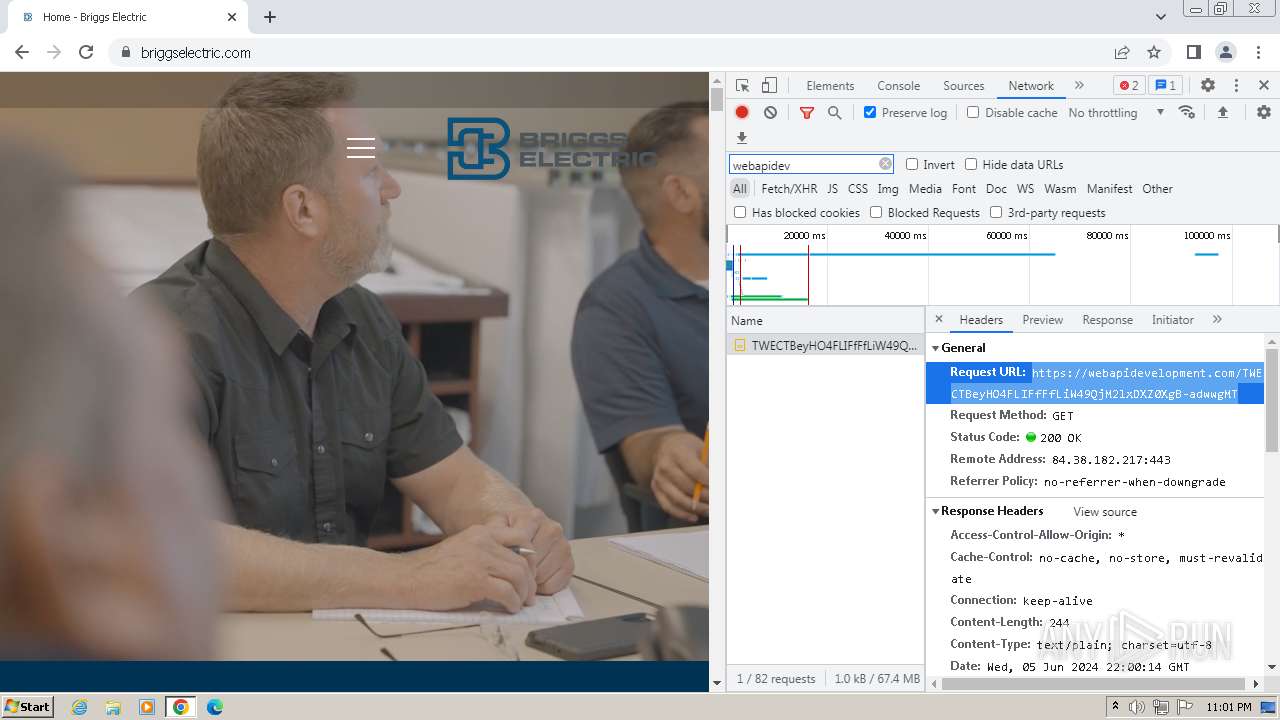
Task: Open Microsoft Edge from taskbar
Action: point(214,707)
